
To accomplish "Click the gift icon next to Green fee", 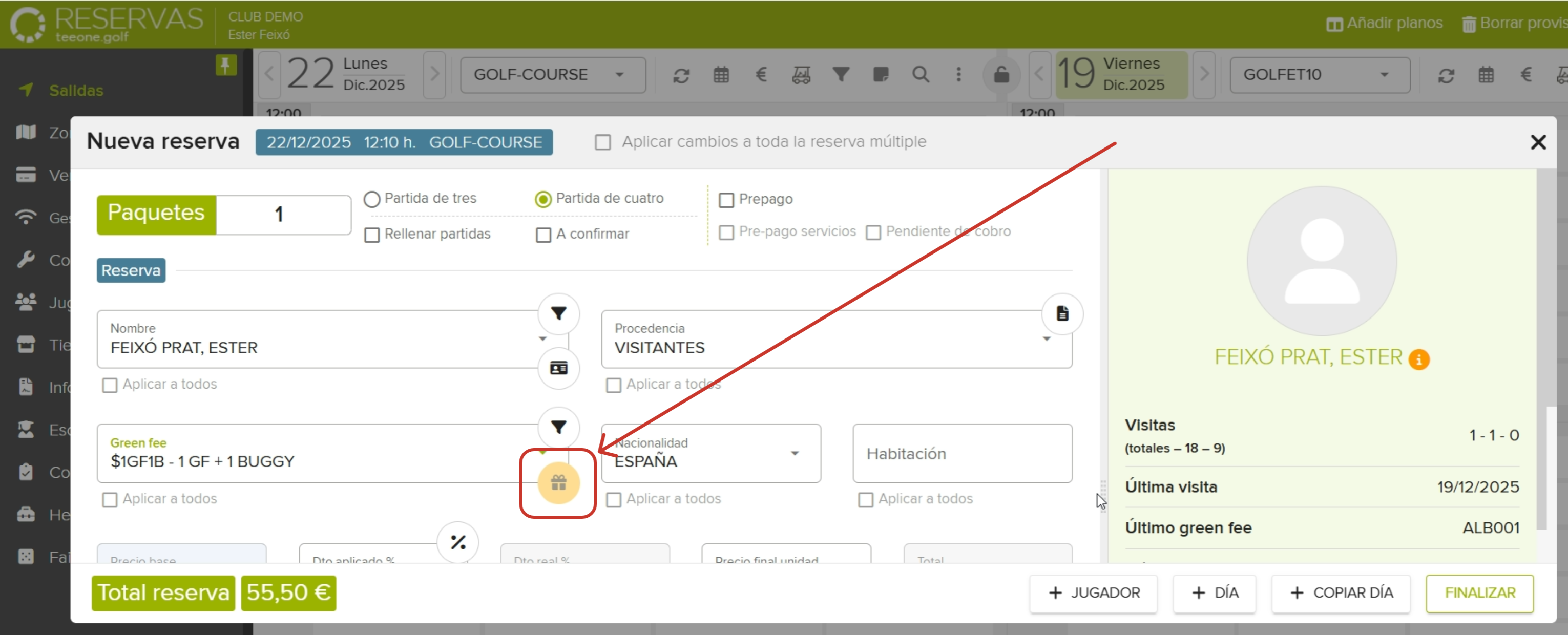I will (558, 483).
